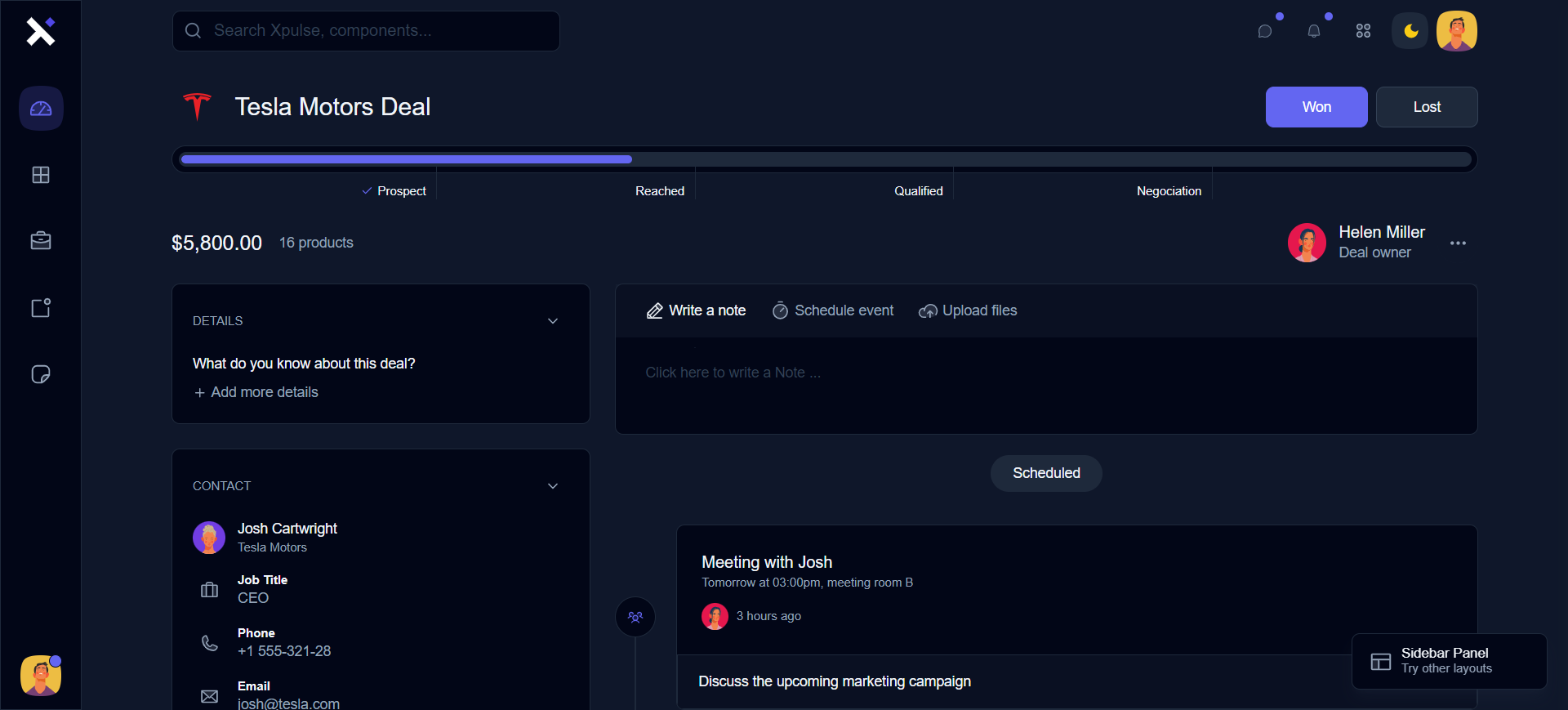Open the chat messages icon

coord(1265,31)
